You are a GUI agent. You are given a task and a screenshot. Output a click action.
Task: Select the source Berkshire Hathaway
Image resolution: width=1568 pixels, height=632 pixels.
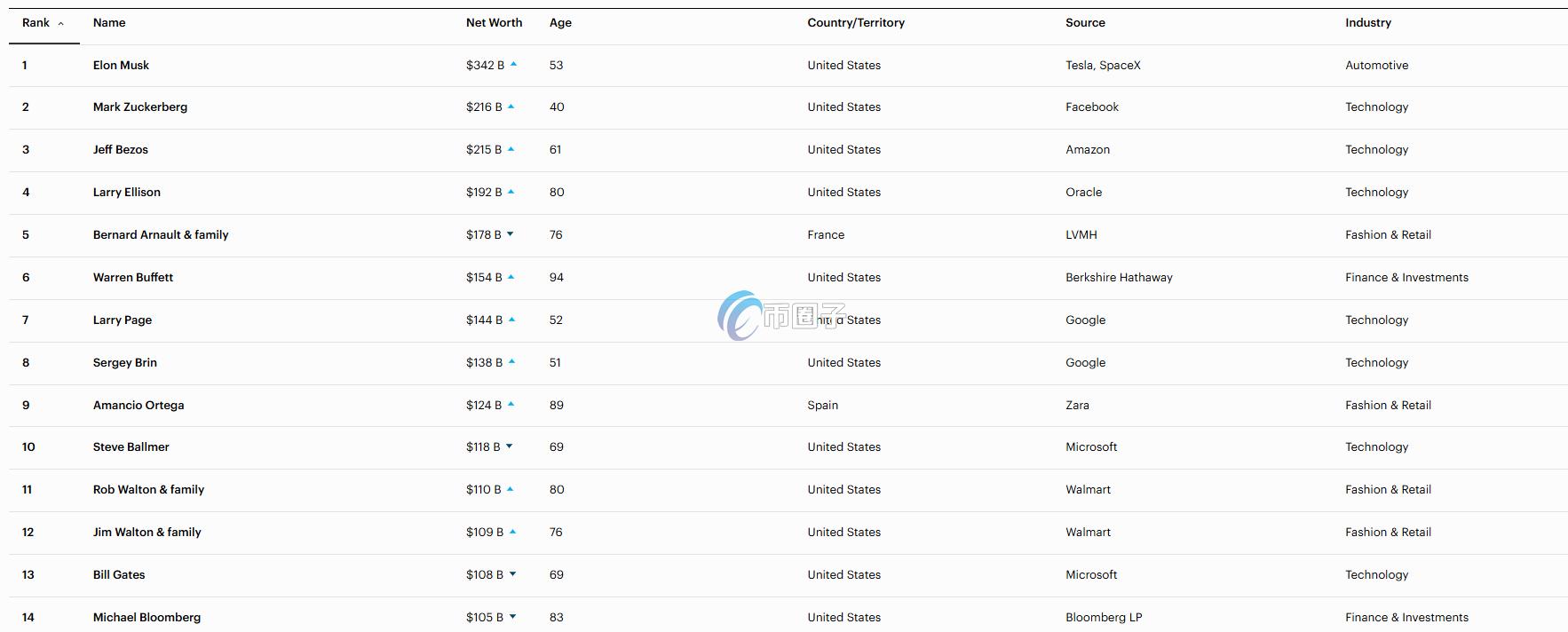click(x=1119, y=278)
